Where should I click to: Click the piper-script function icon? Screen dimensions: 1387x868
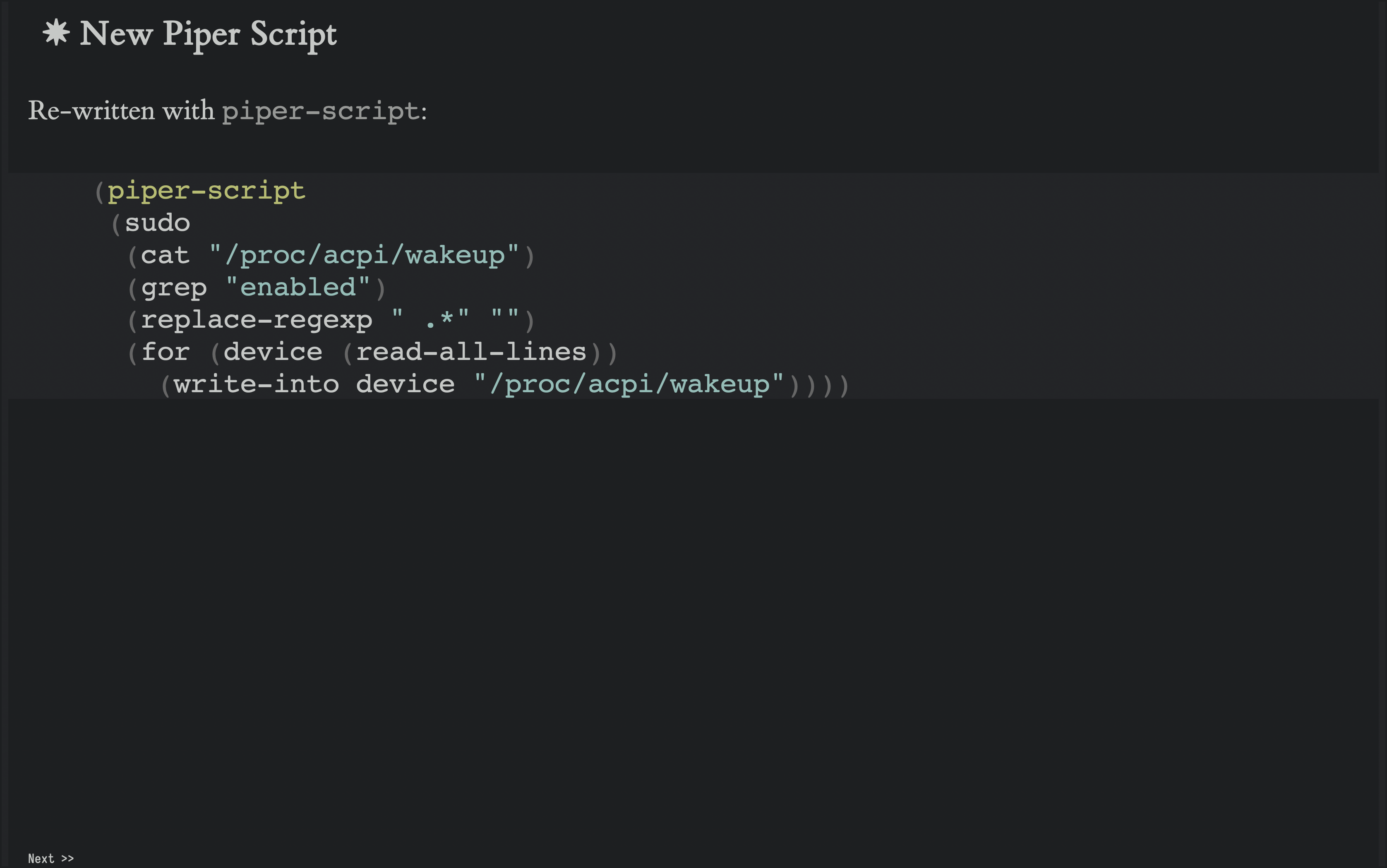pyautogui.click(x=54, y=33)
